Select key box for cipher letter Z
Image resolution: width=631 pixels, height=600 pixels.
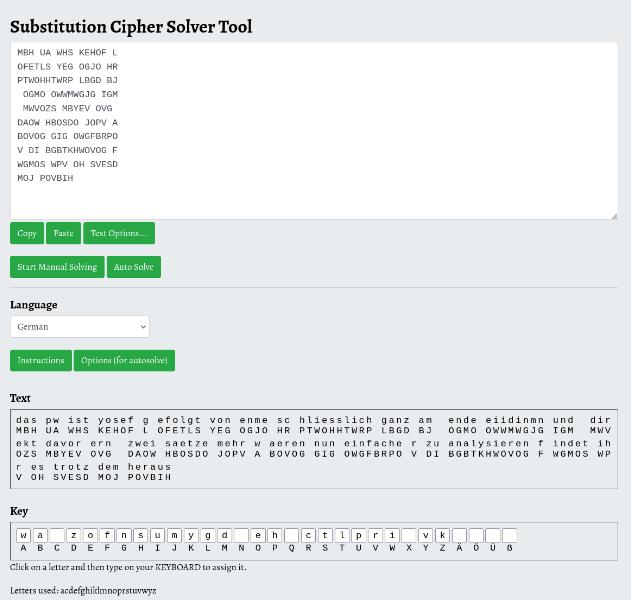442,535
